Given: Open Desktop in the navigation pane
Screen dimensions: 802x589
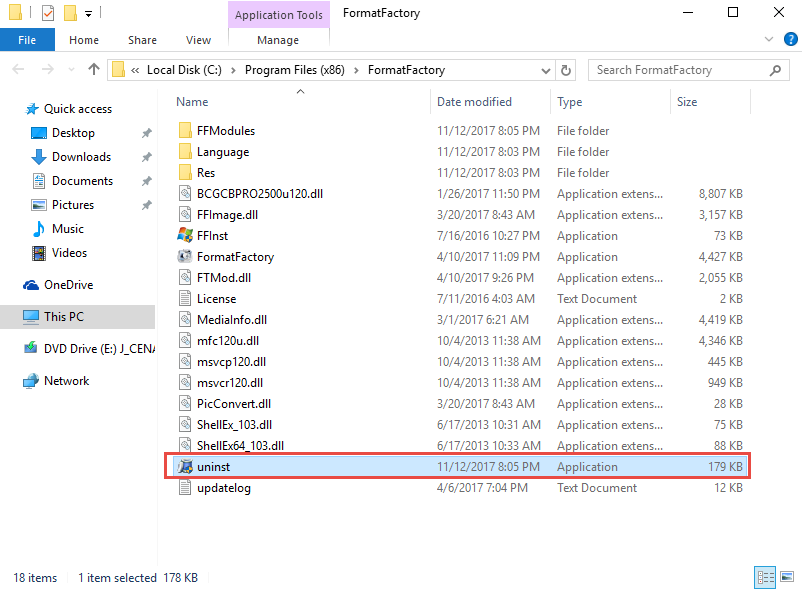Looking at the screenshot, I should point(73,133).
